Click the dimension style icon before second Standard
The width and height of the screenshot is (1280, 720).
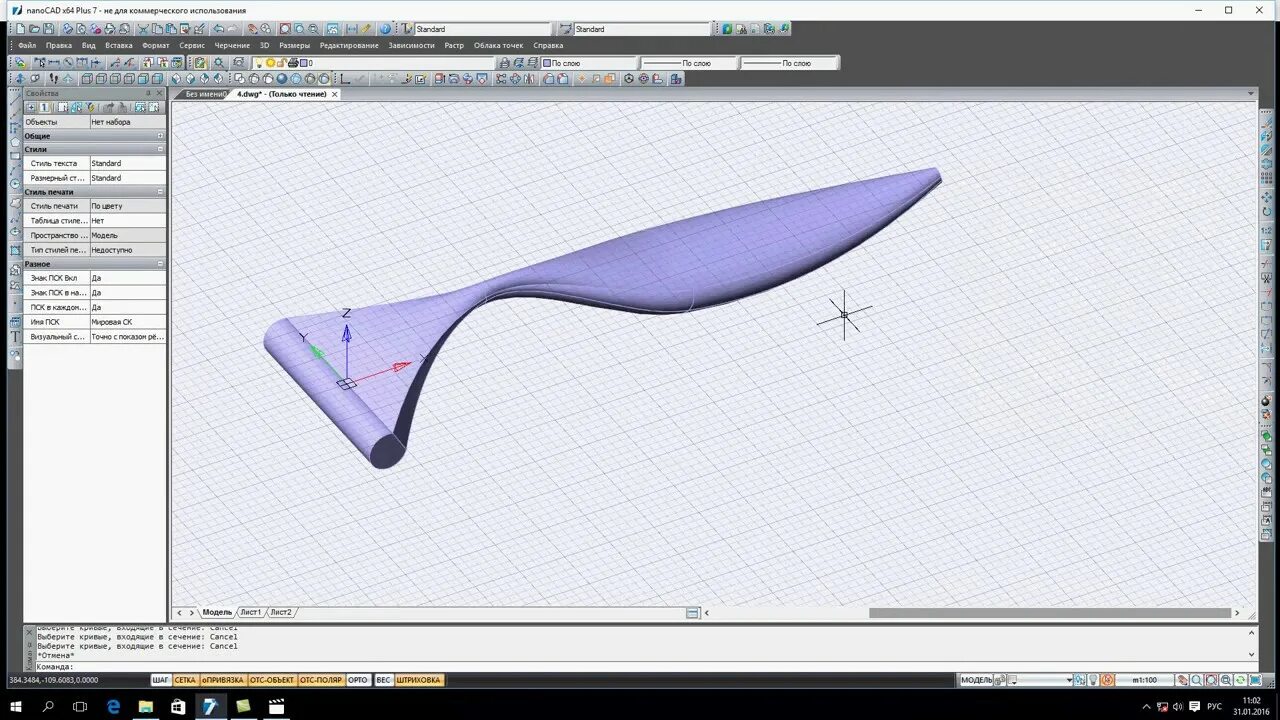tap(566, 29)
